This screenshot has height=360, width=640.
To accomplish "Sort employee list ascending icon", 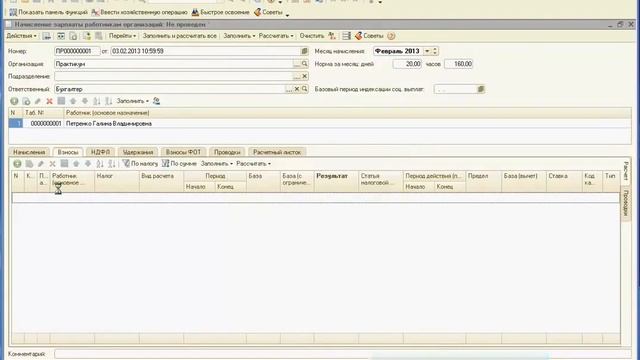I will pyautogui.click(x=97, y=101).
